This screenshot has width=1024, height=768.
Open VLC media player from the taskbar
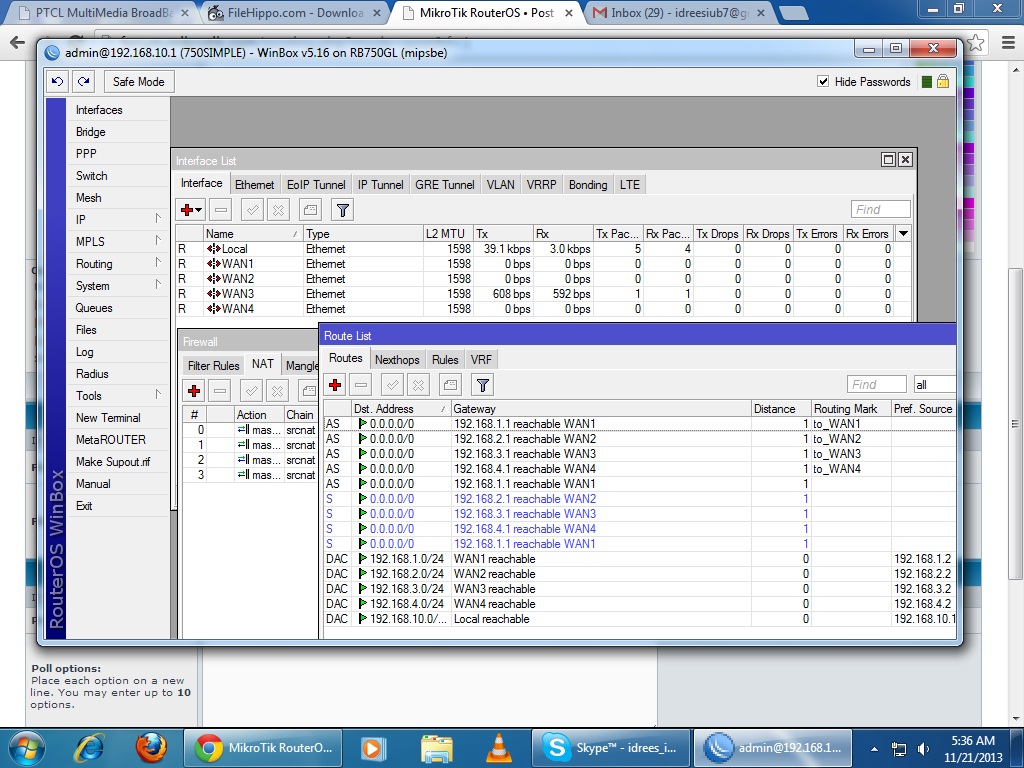point(497,747)
